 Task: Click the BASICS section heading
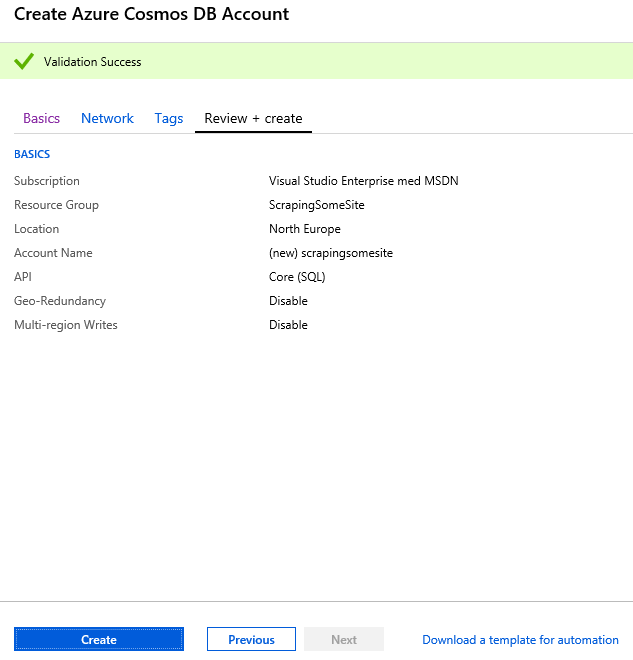click(32, 154)
